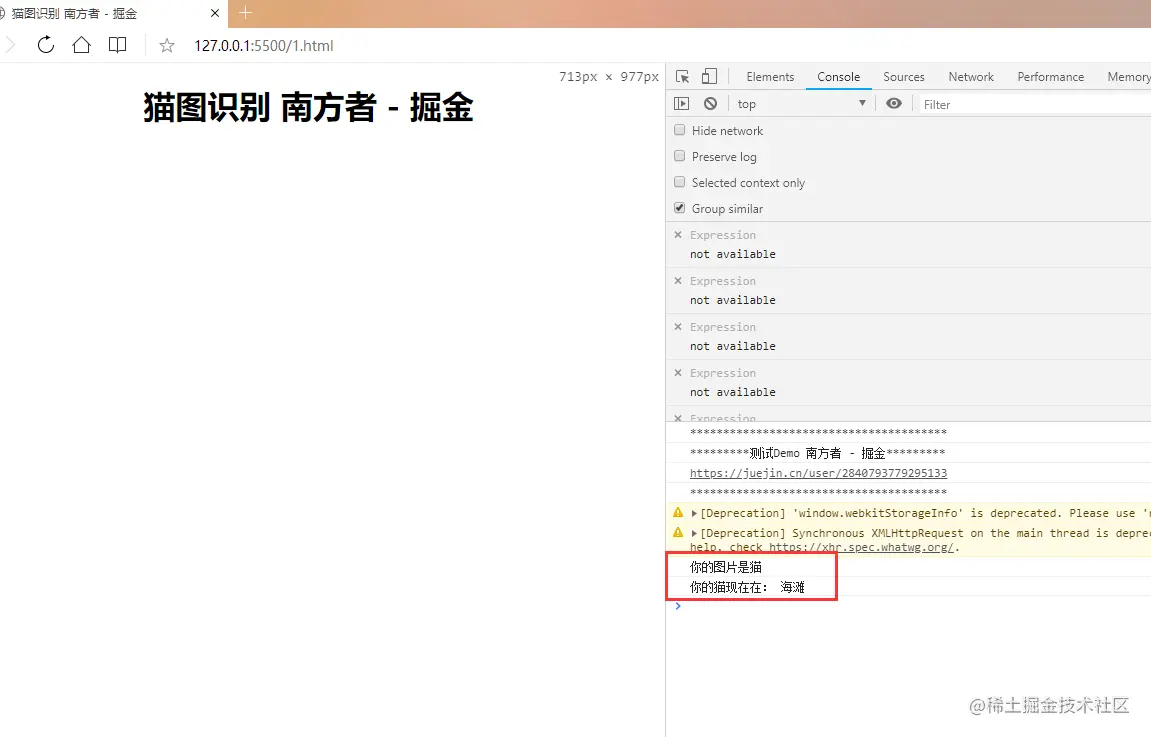Select the Console tab

[838, 76]
